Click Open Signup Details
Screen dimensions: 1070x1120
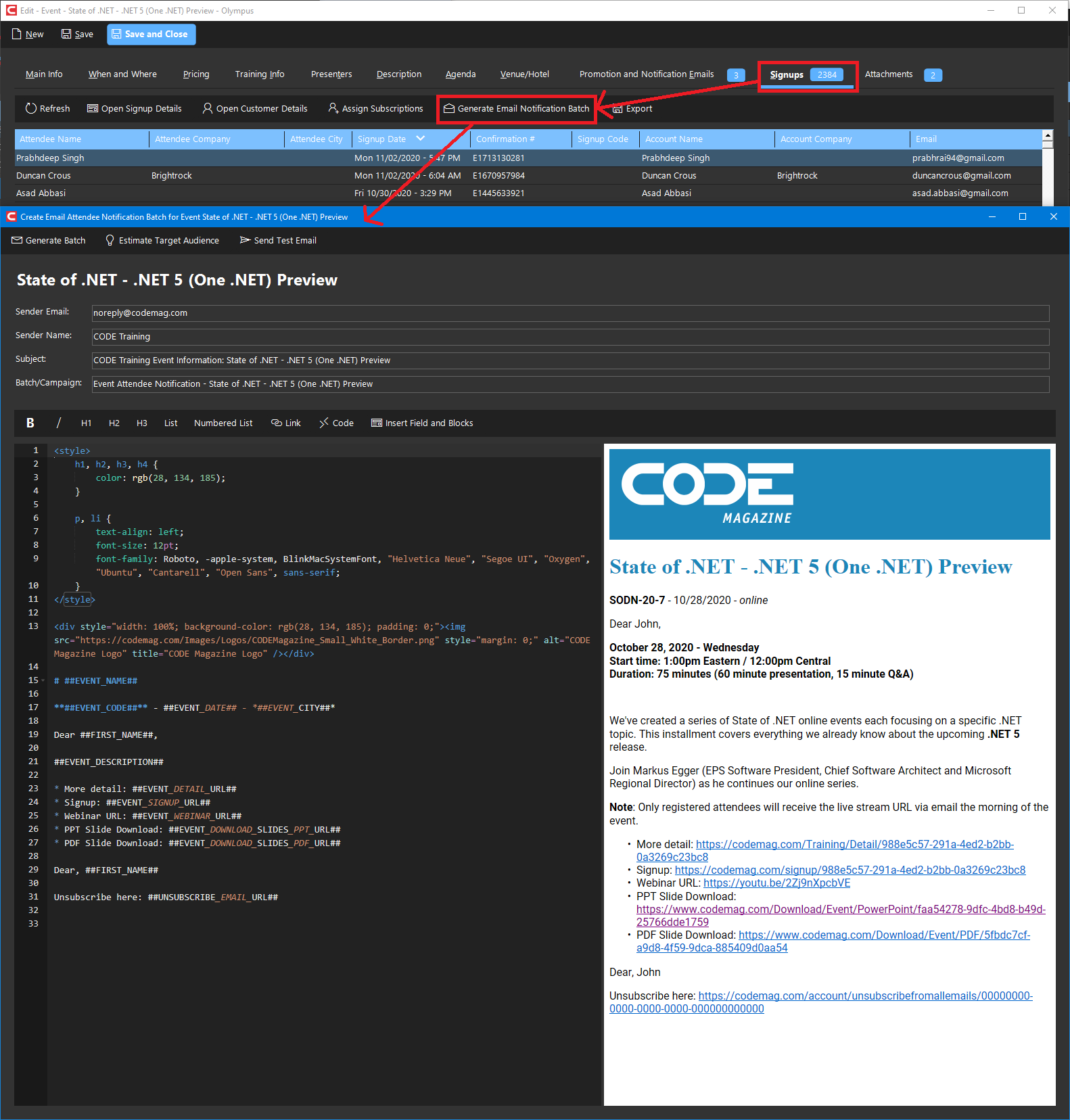coord(135,109)
